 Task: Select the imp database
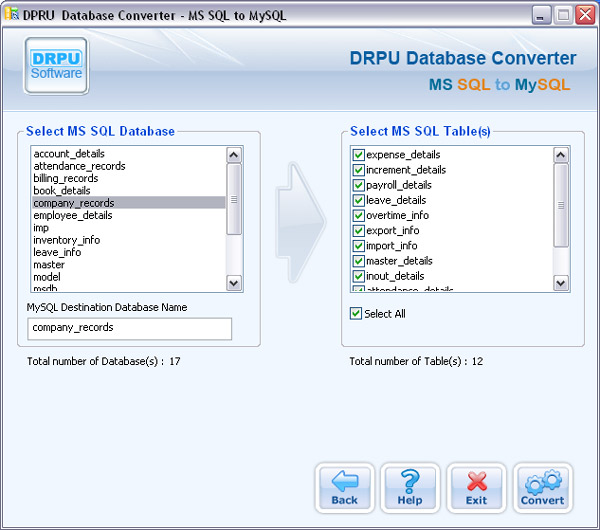click(x=129, y=227)
